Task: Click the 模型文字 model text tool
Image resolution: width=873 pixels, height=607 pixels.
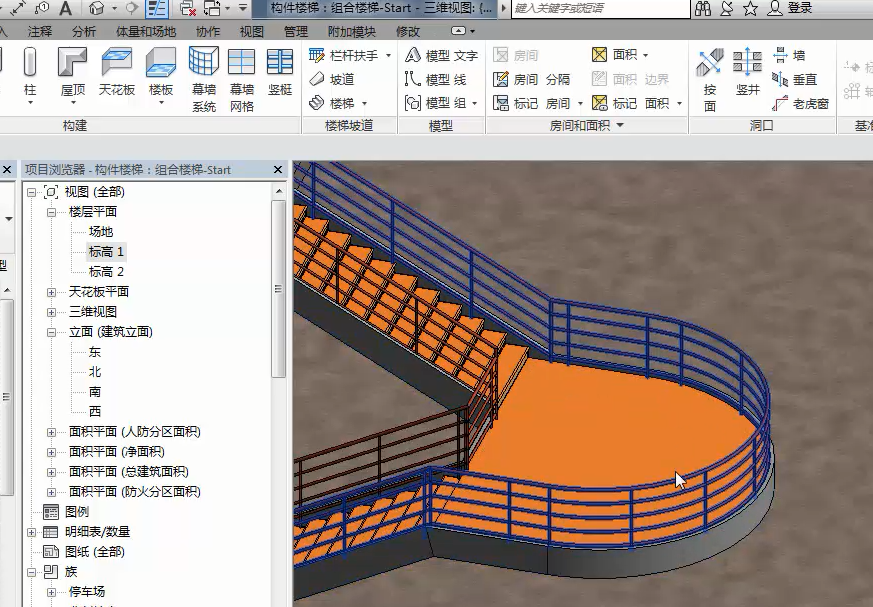Action: [441, 55]
